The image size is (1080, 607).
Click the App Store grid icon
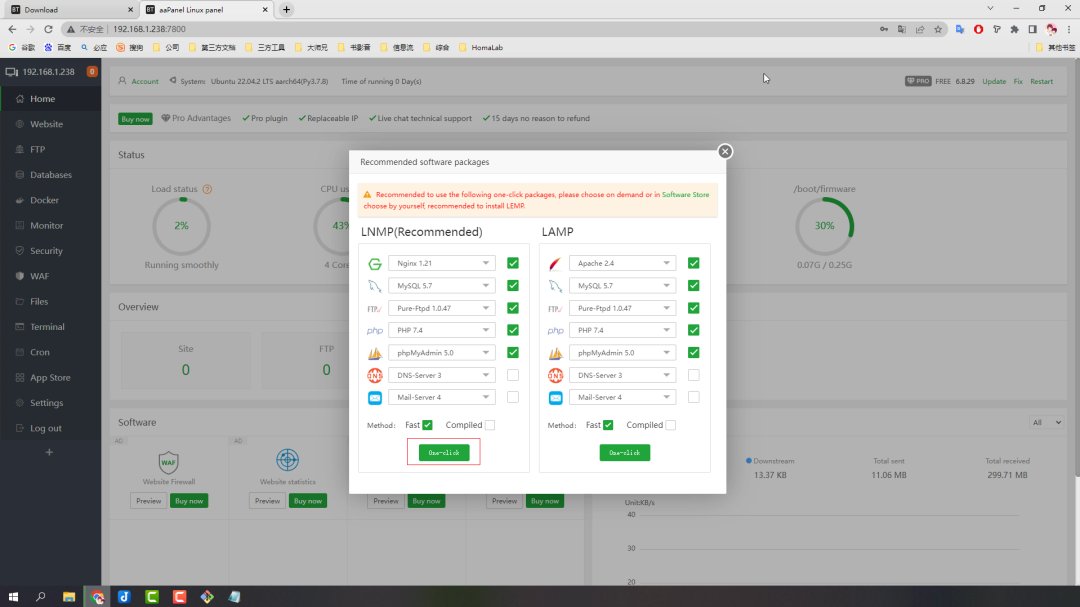coord(19,378)
